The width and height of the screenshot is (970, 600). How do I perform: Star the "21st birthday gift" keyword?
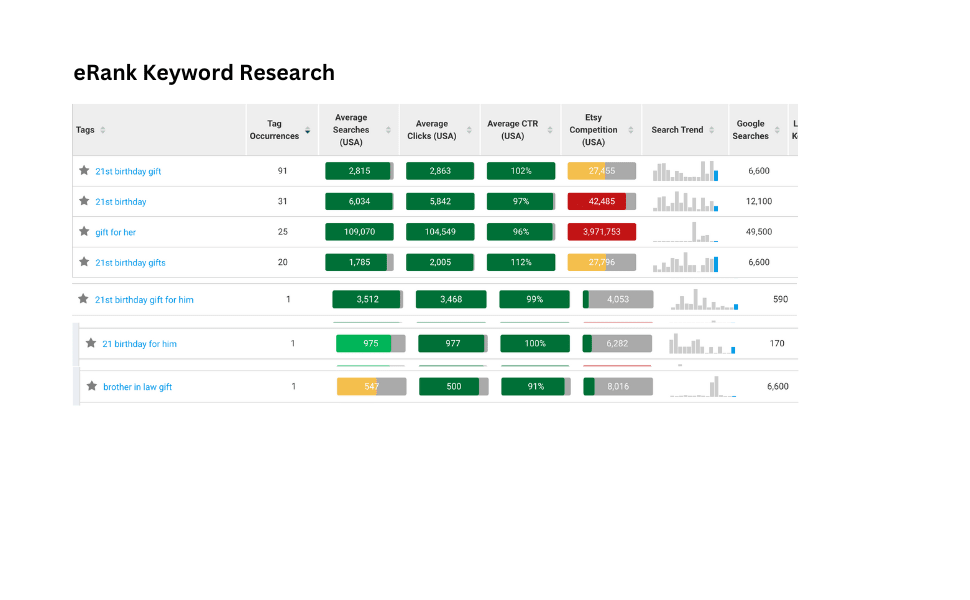point(84,170)
